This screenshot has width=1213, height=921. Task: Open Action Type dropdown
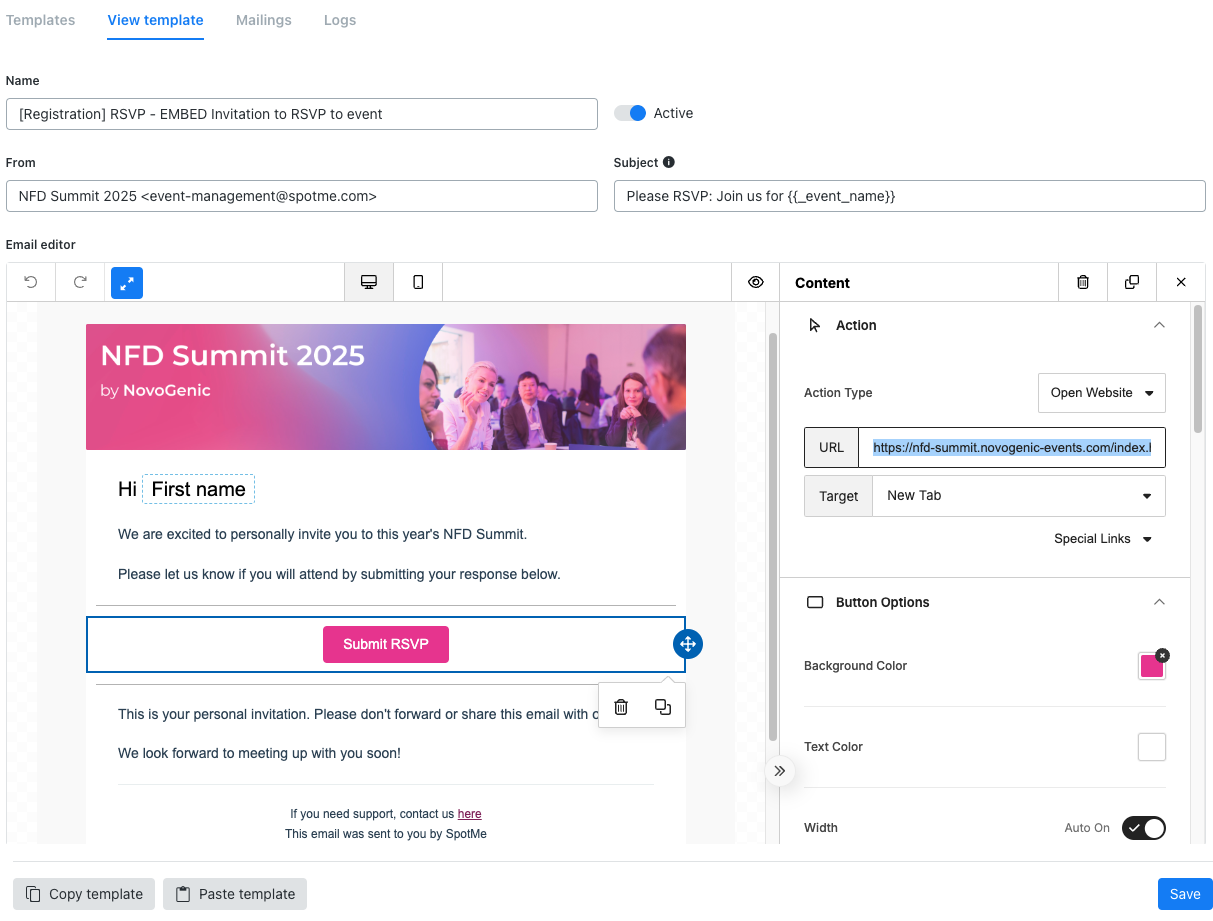pos(1102,393)
